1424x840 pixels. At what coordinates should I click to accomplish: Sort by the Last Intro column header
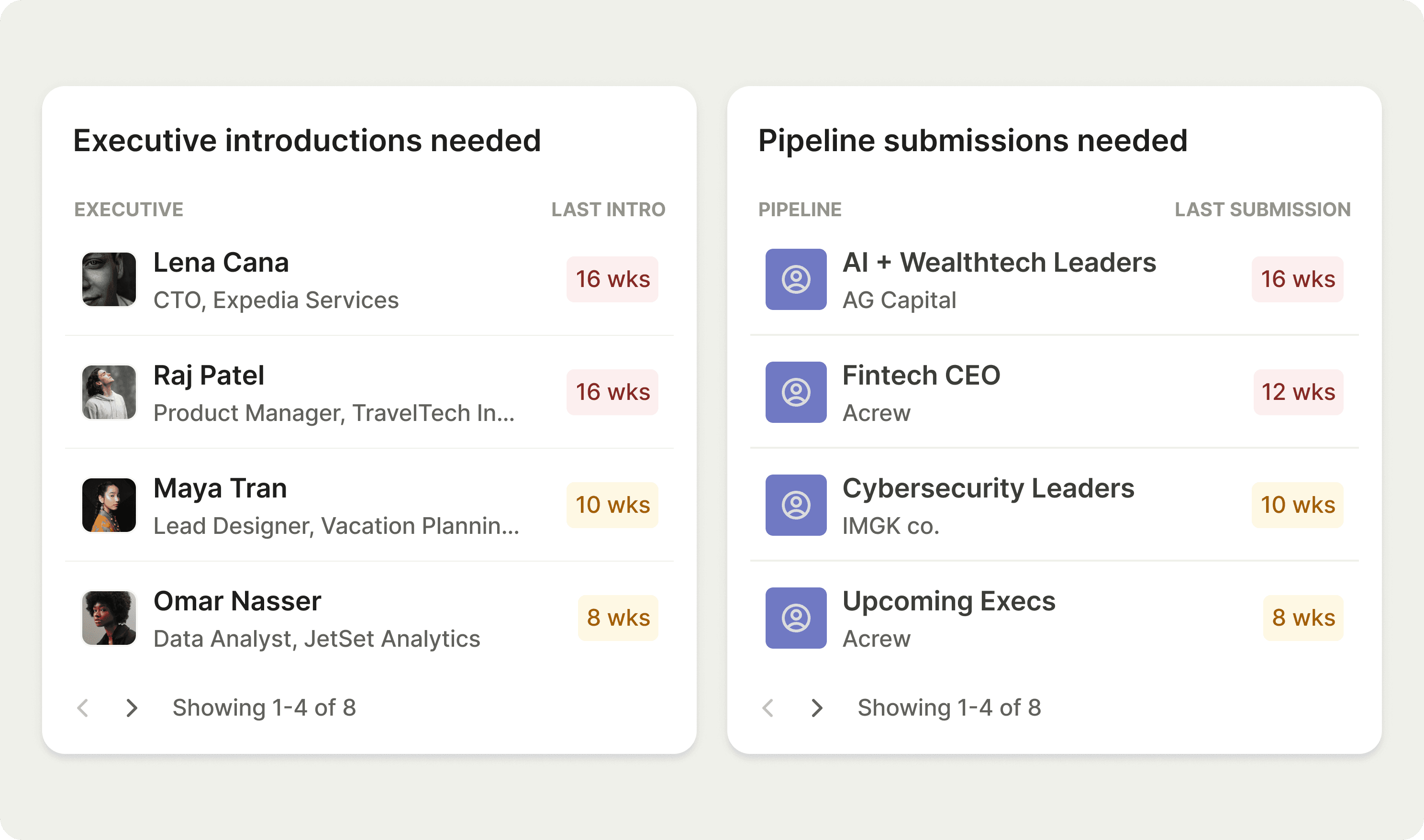click(608, 210)
